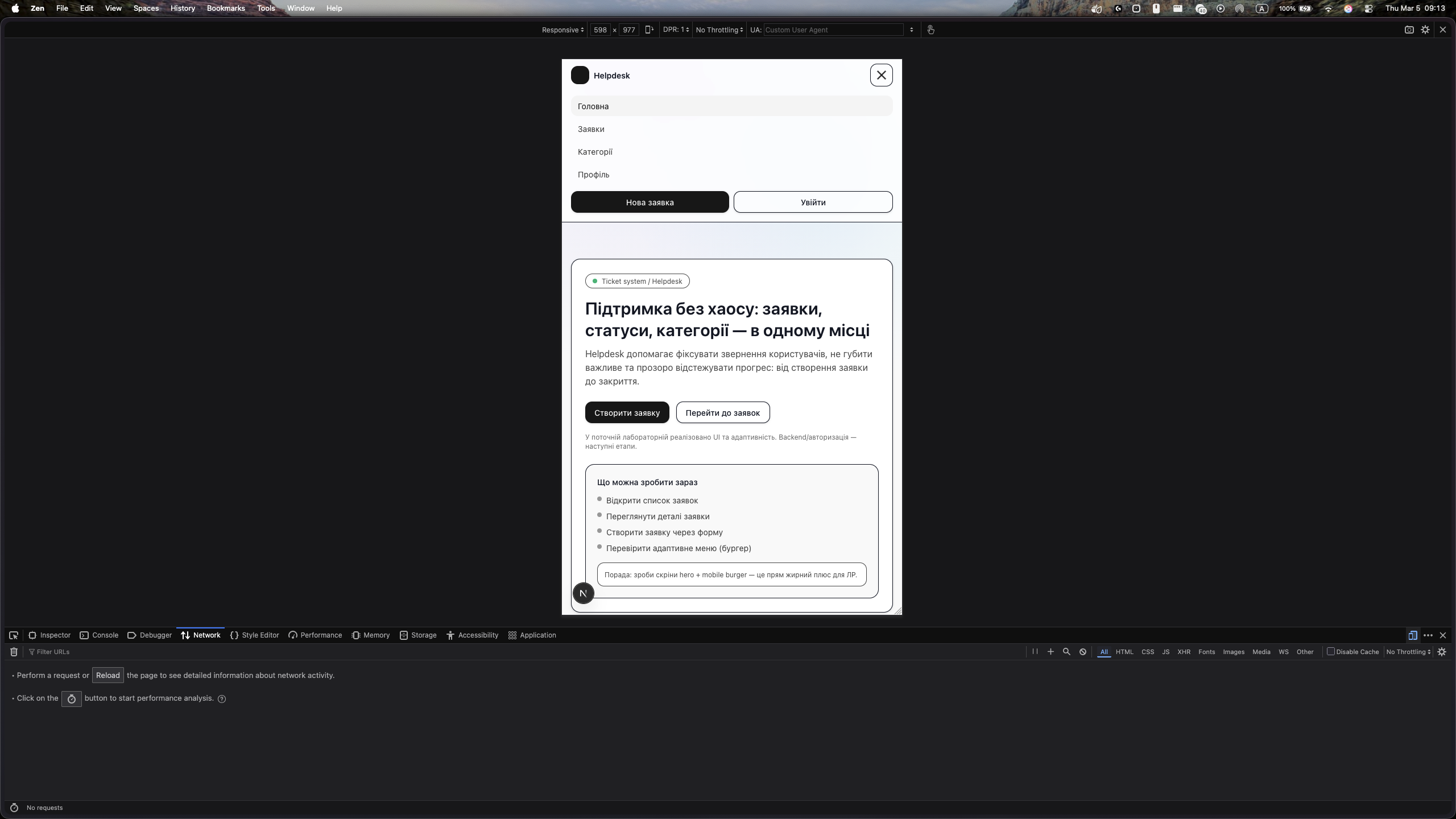
Task: Click the Helpdesk logo square
Action: [580, 75]
